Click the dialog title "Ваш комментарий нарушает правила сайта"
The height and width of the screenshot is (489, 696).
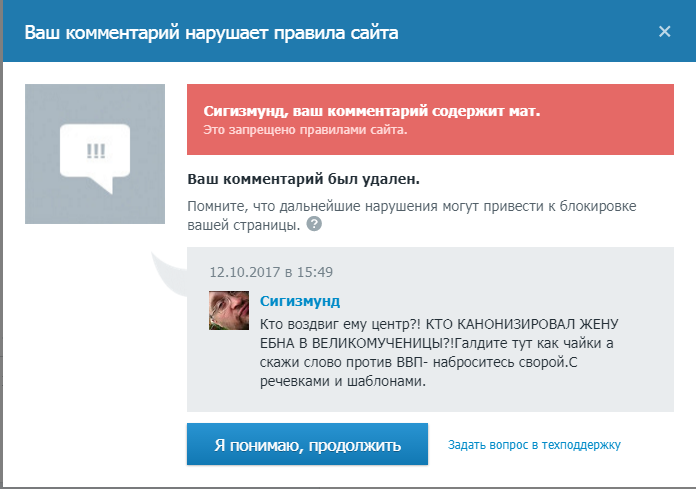(211, 33)
